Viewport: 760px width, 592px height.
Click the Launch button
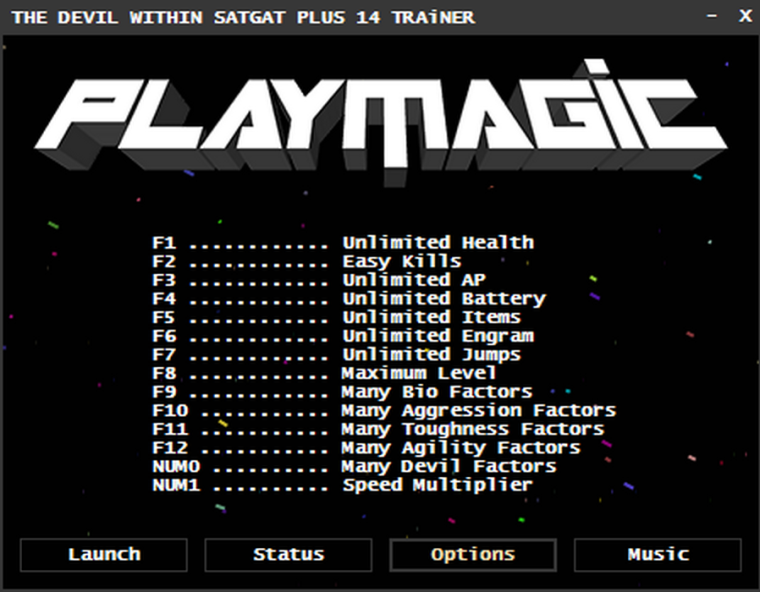click(x=104, y=555)
